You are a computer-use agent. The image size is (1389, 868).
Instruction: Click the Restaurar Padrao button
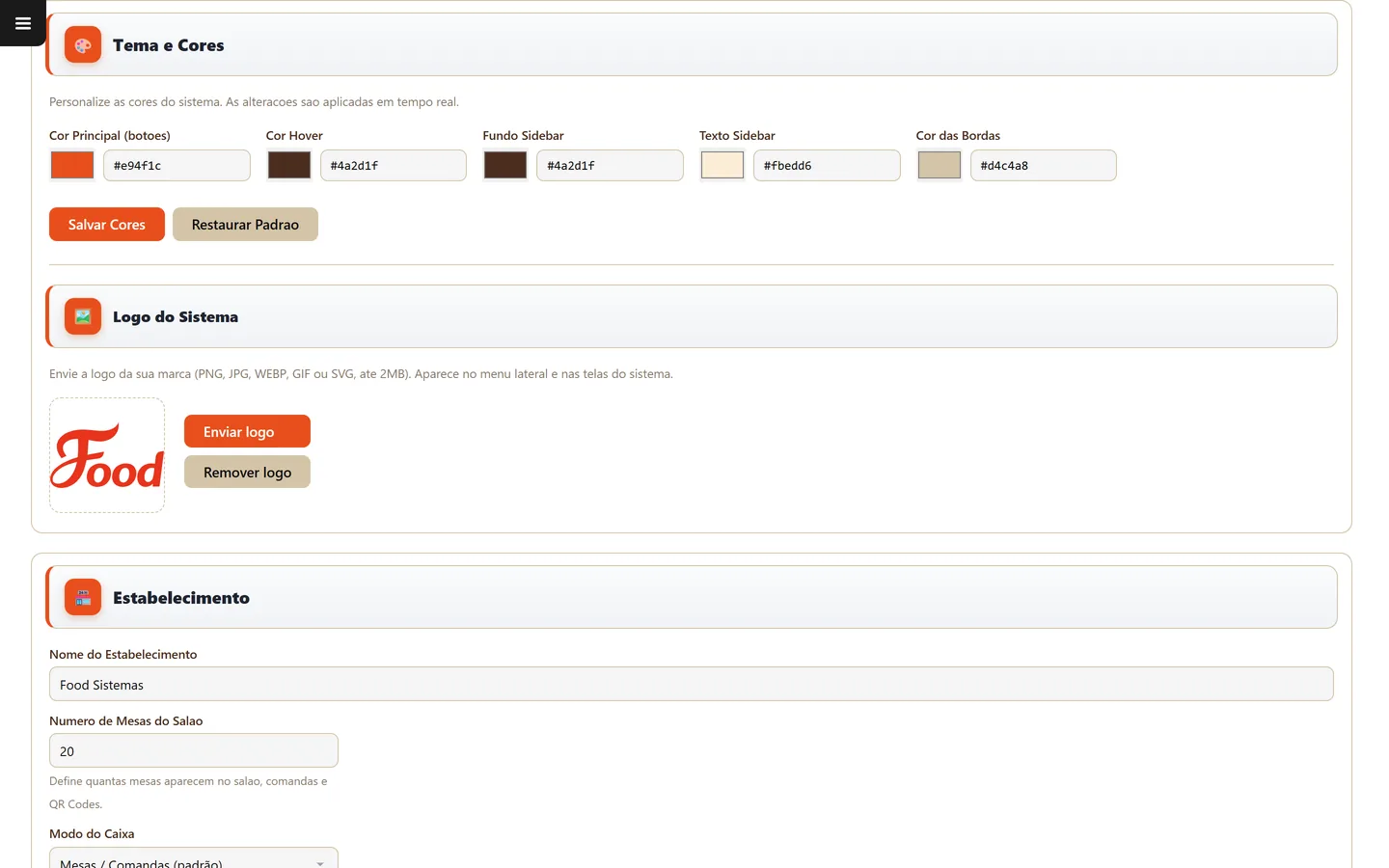click(x=245, y=225)
